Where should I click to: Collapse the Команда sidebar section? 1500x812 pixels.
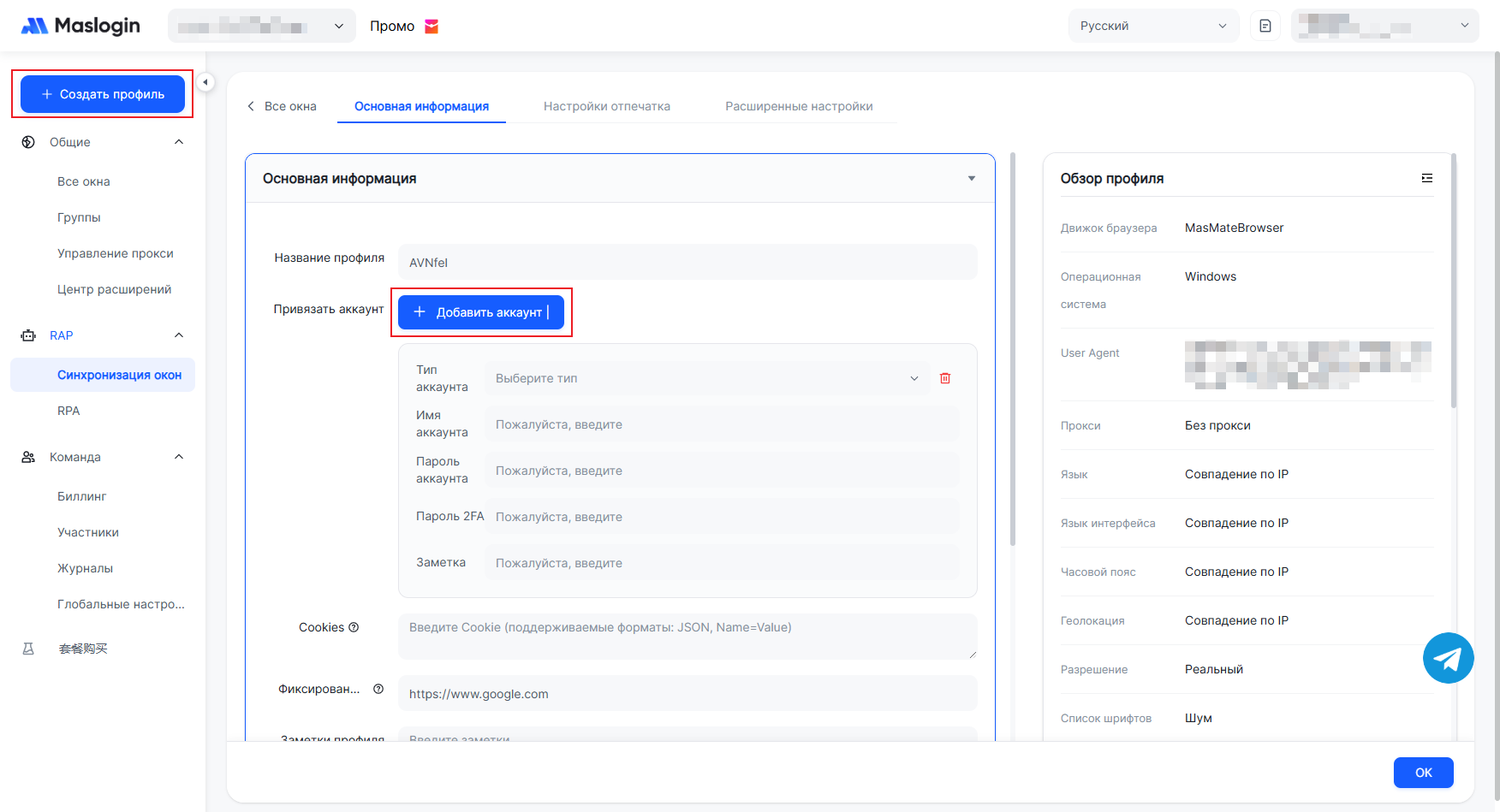click(x=179, y=457)
